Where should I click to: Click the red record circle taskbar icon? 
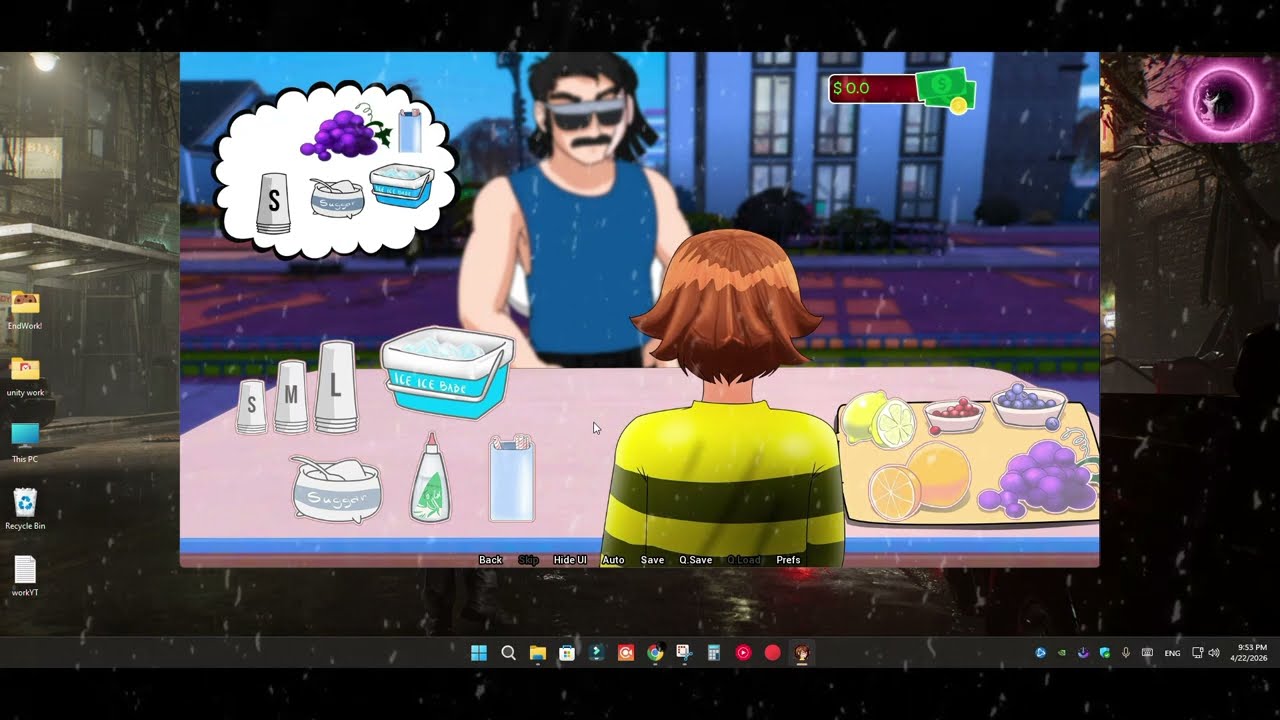772,653
